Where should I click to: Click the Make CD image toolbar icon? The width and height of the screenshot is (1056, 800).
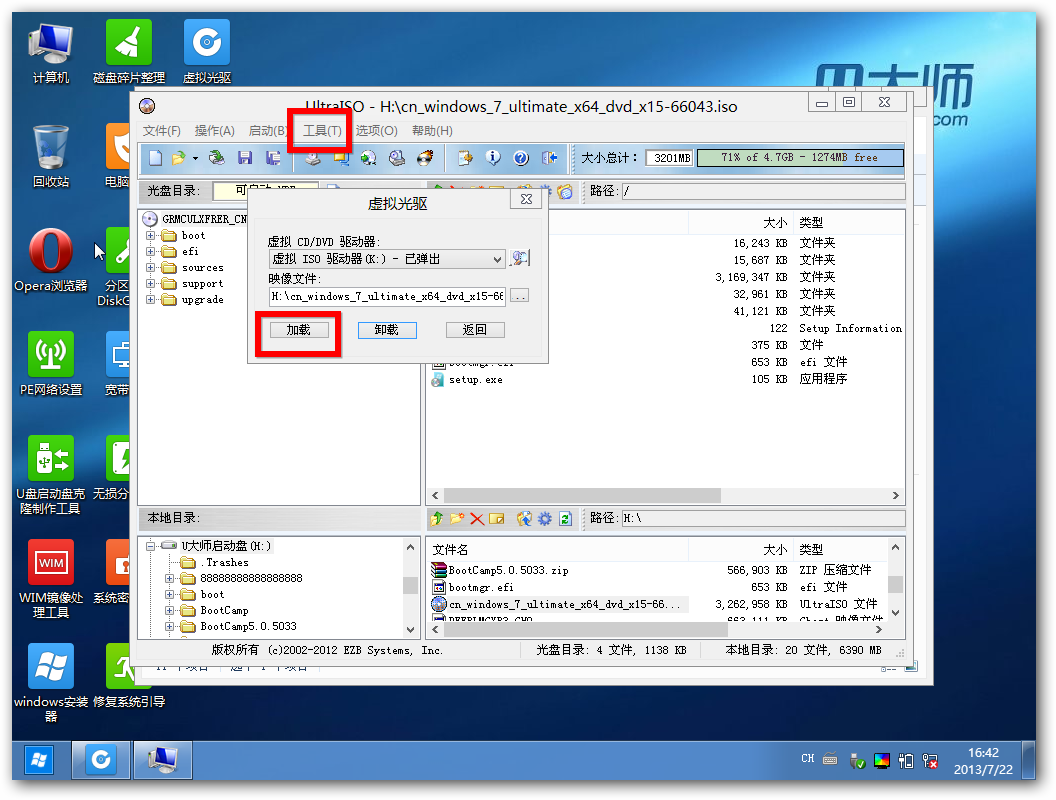[312, 158]
